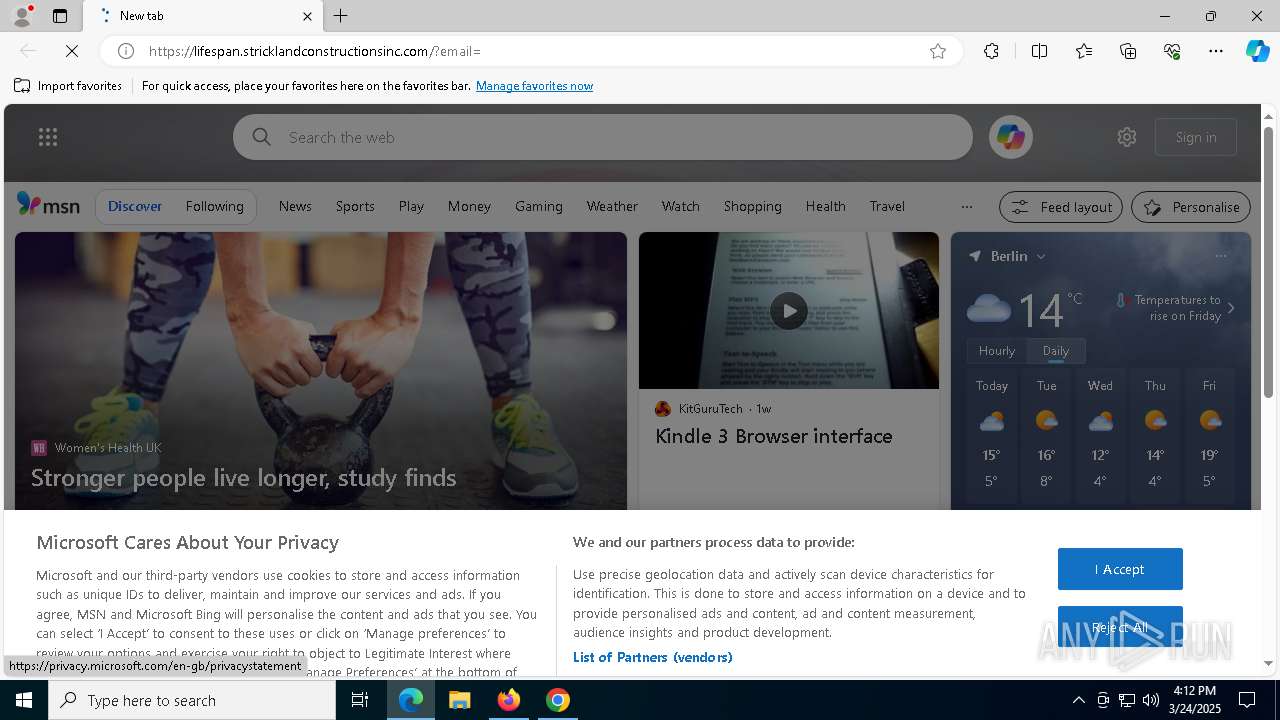The image size is (1280, 720).
Task: Select Wed forecast column
Action: (1100, 436)
